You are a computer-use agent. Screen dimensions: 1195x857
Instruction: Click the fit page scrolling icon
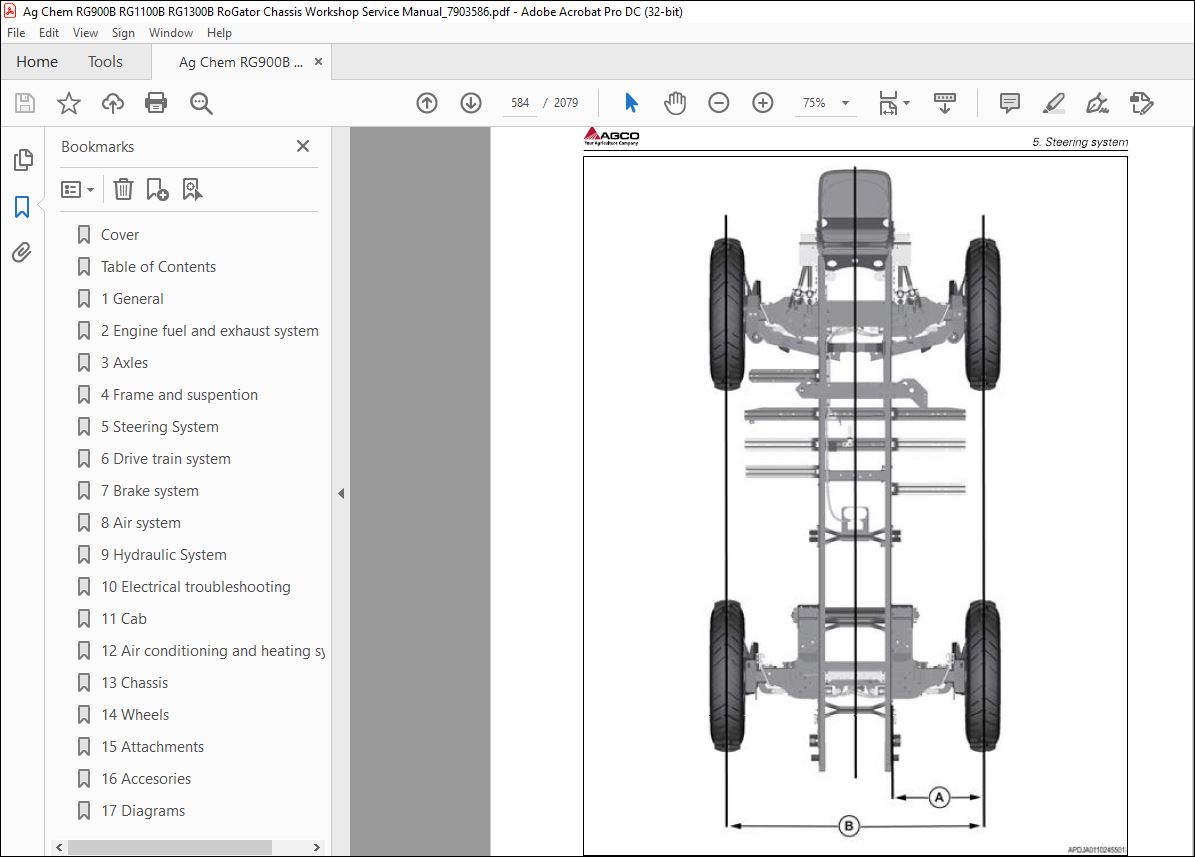pyautogui.click(x=889, y=103)
